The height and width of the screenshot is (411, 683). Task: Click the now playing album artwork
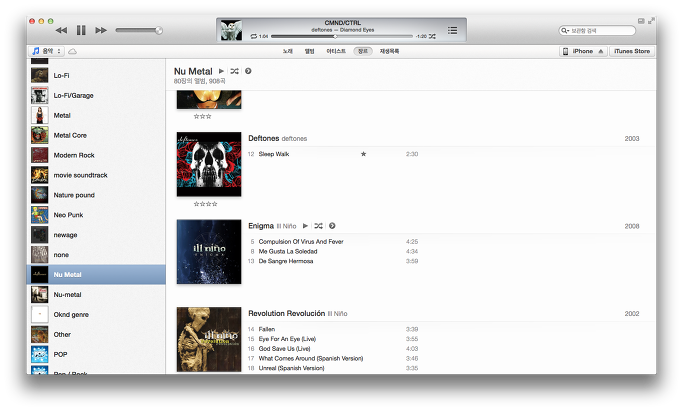(231, 30)
